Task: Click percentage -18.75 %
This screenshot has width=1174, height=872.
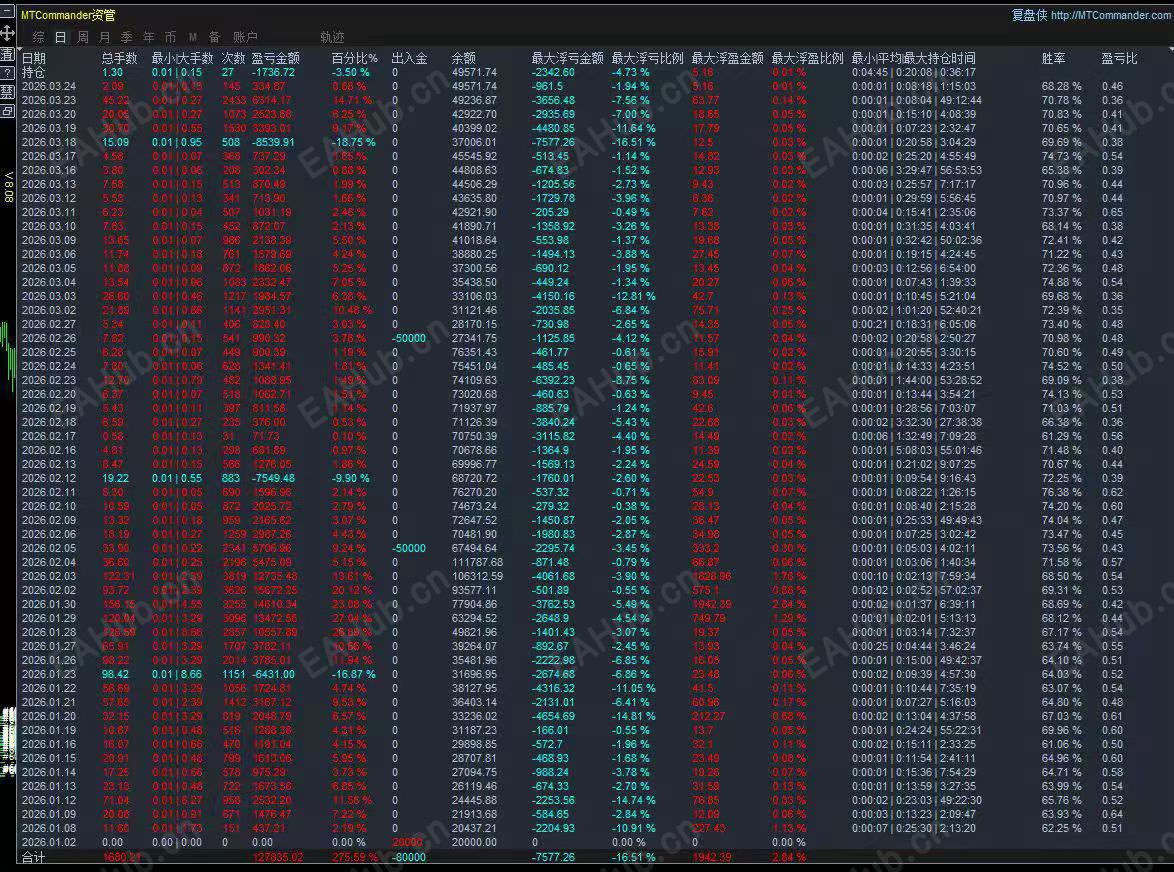Action: [x=353, y=142]
